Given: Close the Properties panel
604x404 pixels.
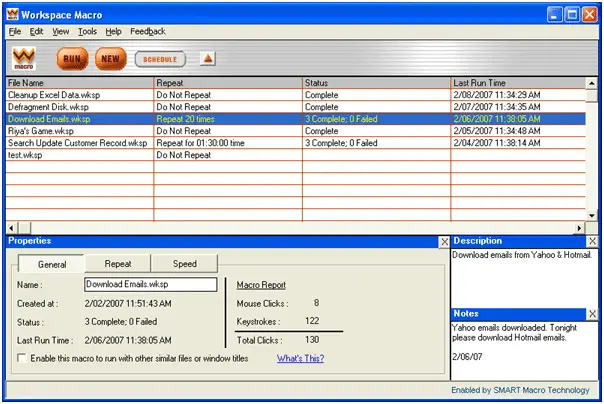Looking at the screenshot, I should pos(444,241).
